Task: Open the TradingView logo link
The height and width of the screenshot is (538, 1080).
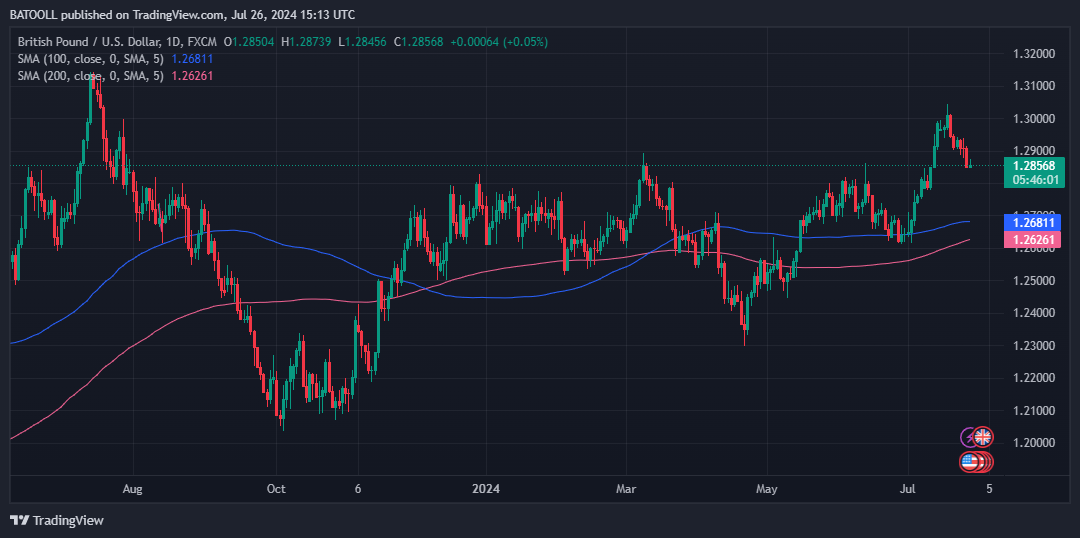Action: tap(57, 520)
